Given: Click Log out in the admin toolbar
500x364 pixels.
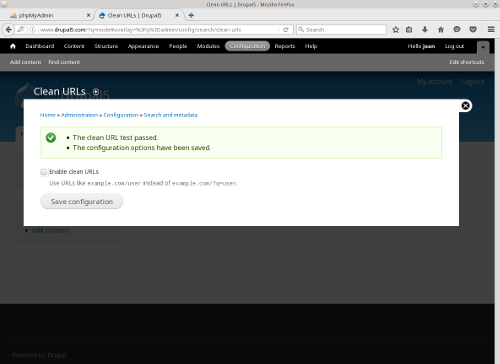Looking at the screenshot, I should 454,46.
